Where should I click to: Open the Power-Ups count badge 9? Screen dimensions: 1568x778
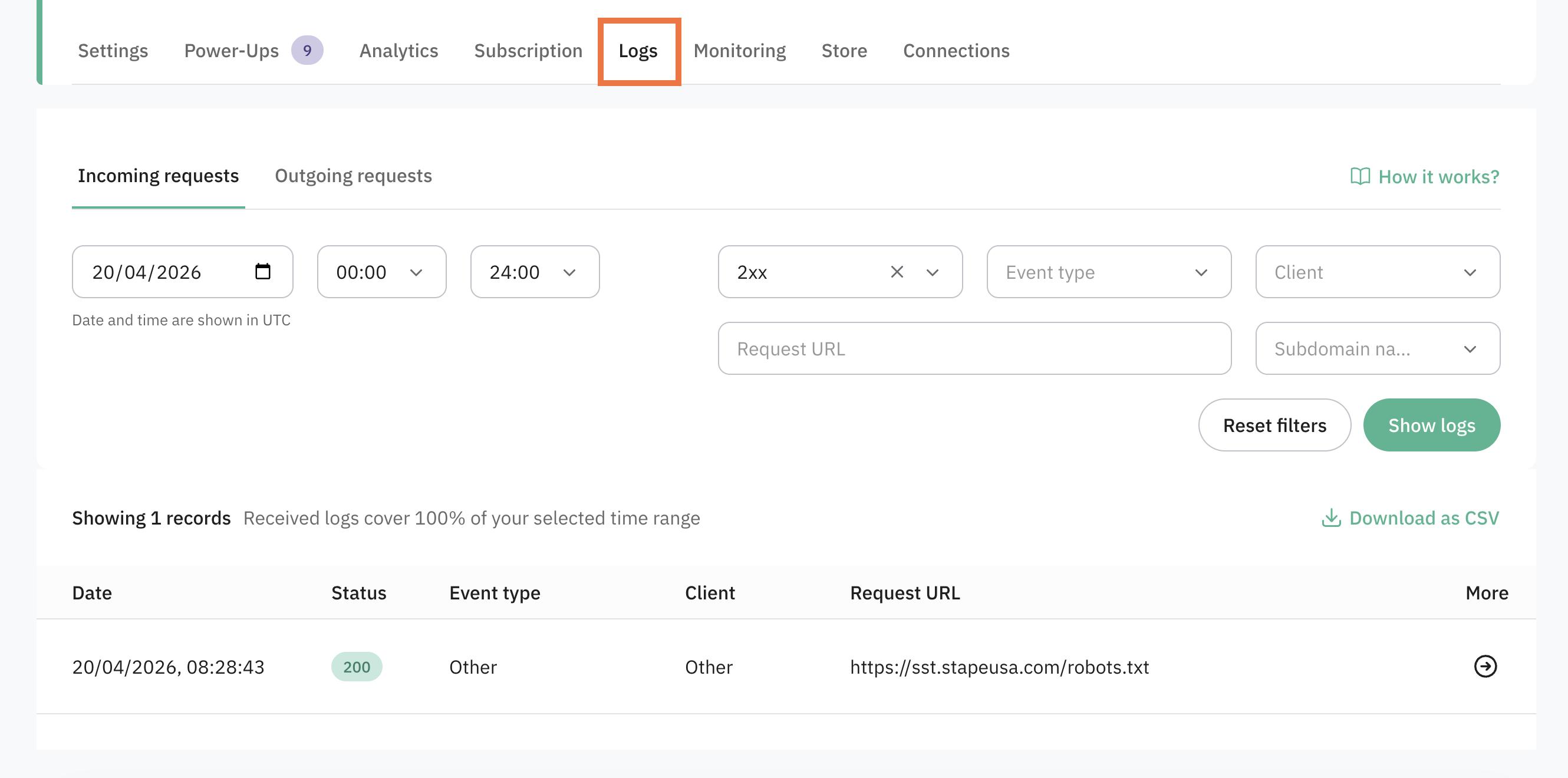pyautogui.click(x=307, y=51)
